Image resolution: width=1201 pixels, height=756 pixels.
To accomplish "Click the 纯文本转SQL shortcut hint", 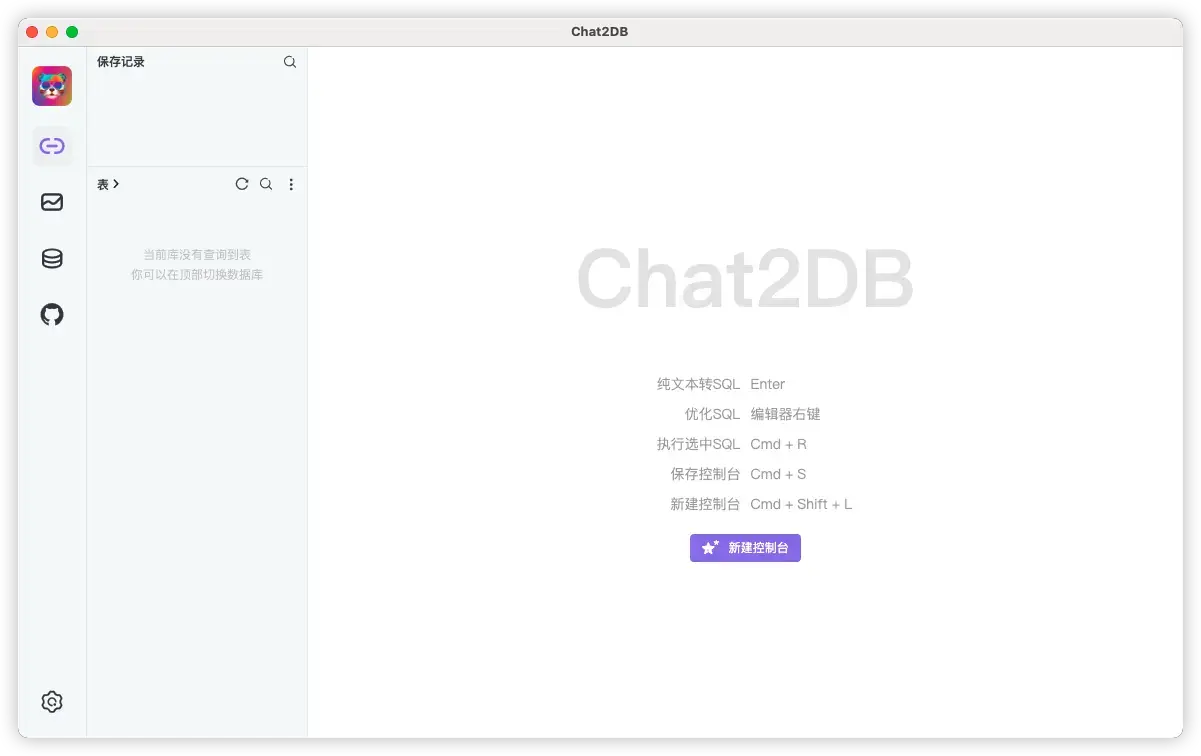I will (x=698, y=383).
